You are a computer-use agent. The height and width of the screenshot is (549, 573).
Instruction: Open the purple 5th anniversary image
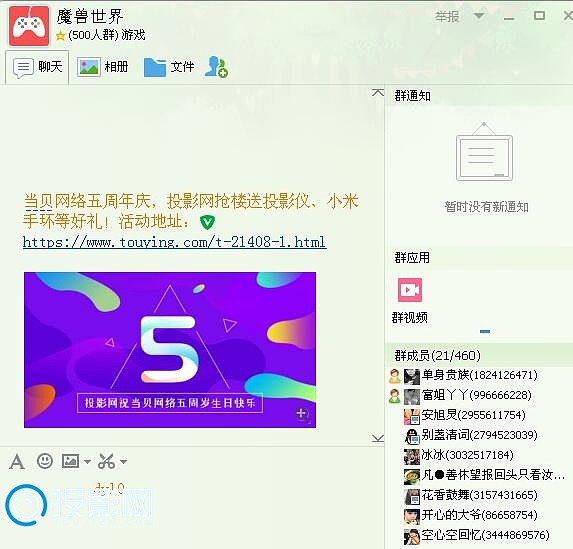pos(170,350)
